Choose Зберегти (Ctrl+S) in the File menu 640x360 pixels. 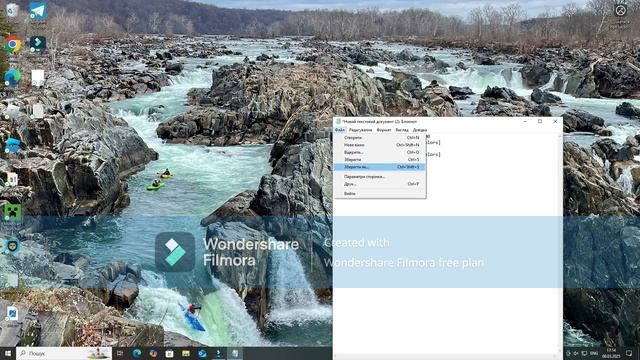(x=380, y=160)
